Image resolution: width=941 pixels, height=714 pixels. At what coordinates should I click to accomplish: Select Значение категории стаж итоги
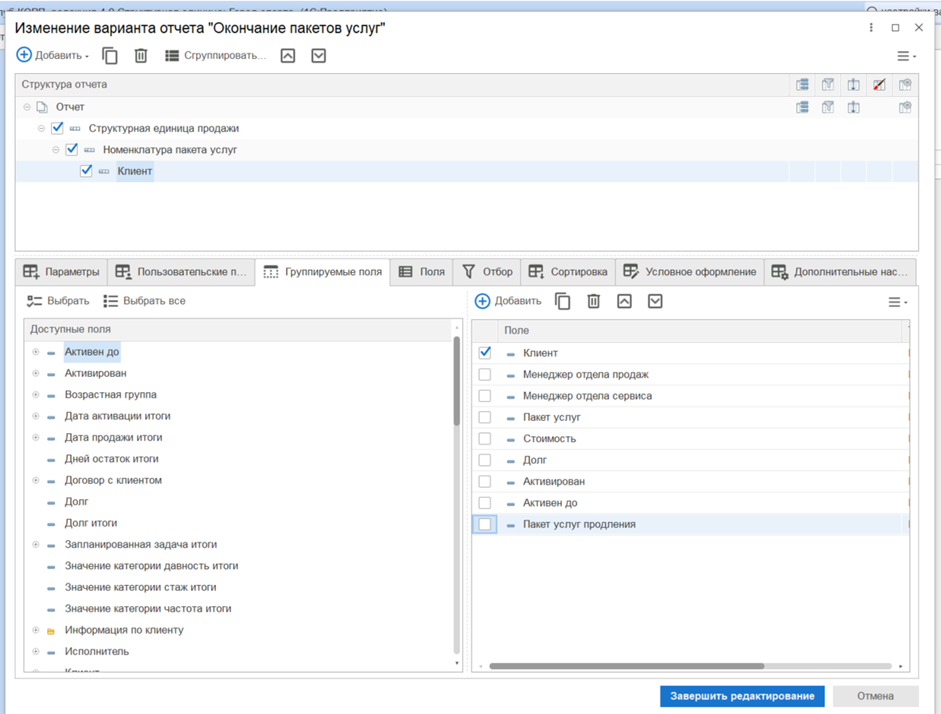pos(140,587)
